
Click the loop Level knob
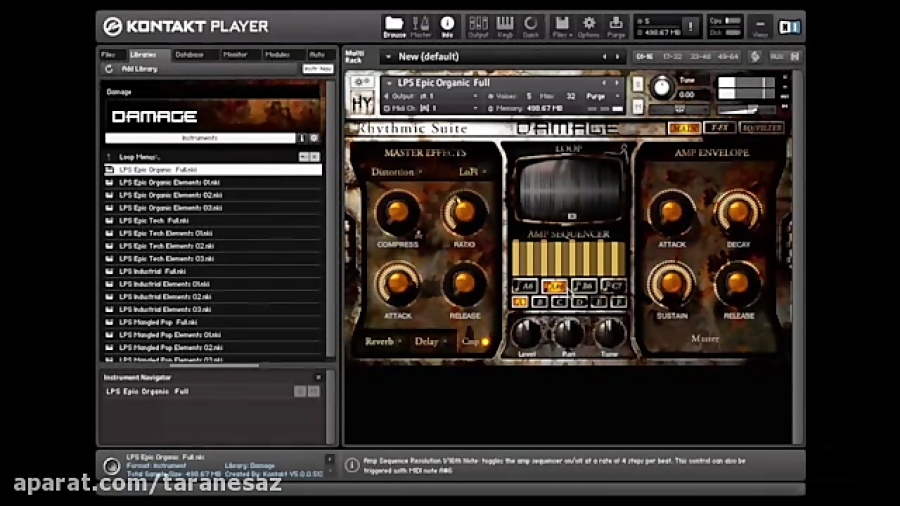526,332
